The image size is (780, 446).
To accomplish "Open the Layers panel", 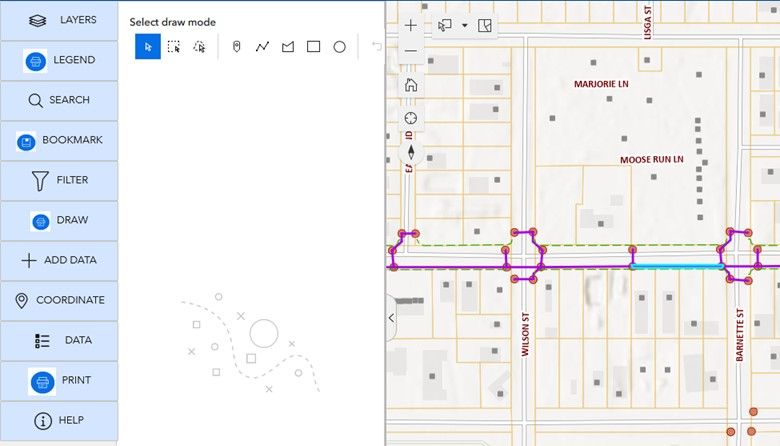I will pyautogui.click(x=59, y=20).
